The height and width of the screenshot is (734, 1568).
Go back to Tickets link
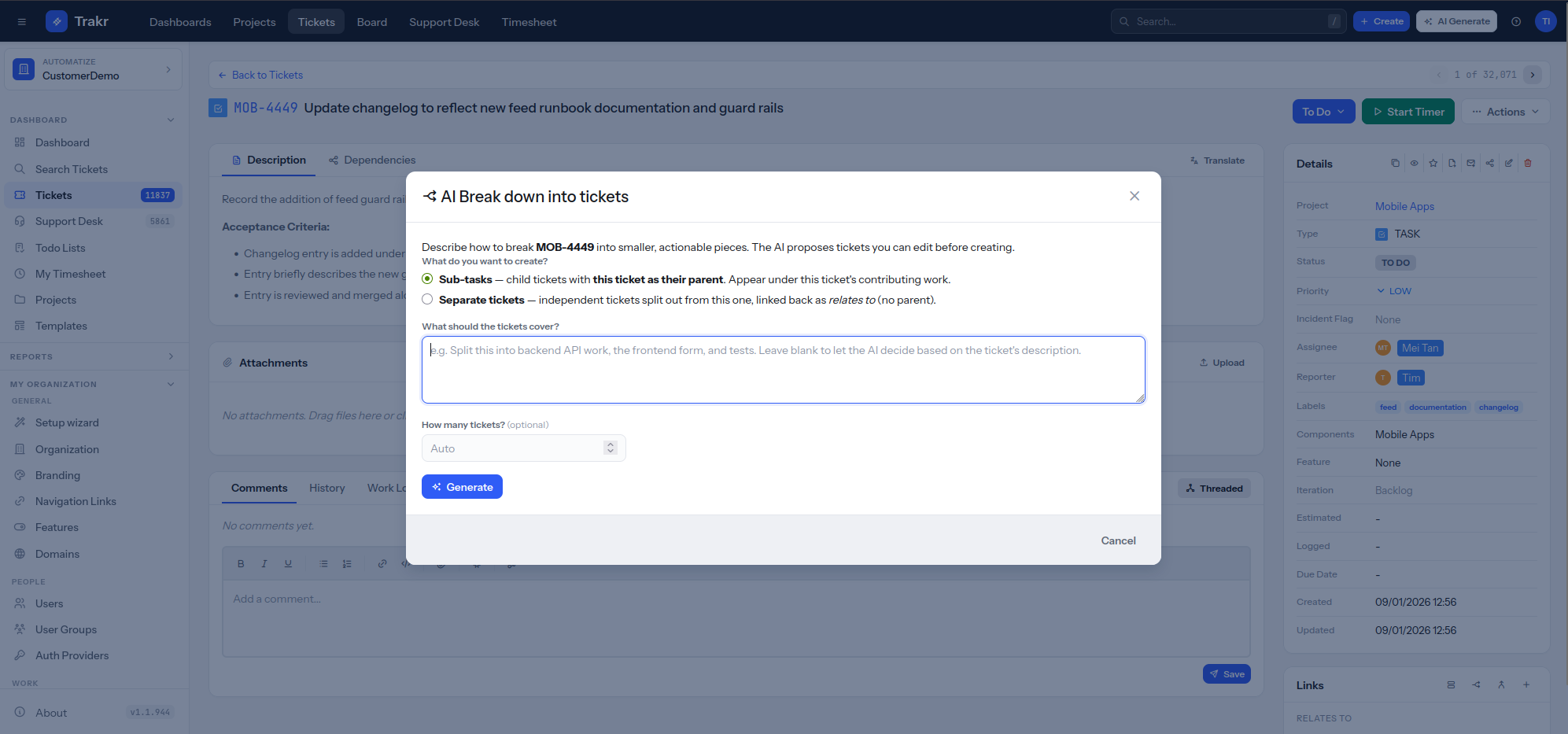tap(260, 75)
